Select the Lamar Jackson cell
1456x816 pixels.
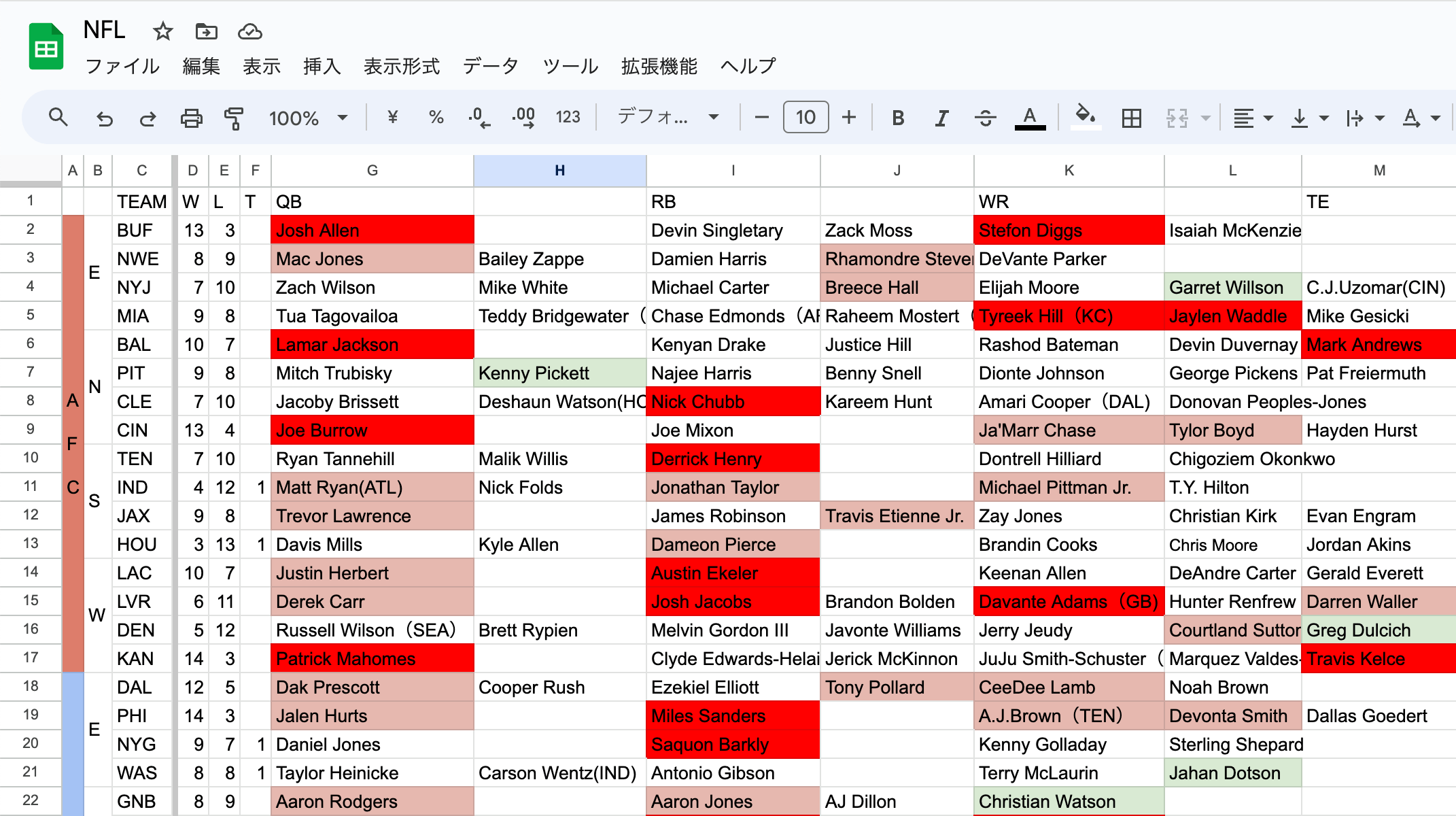click(x=372, y=345)
